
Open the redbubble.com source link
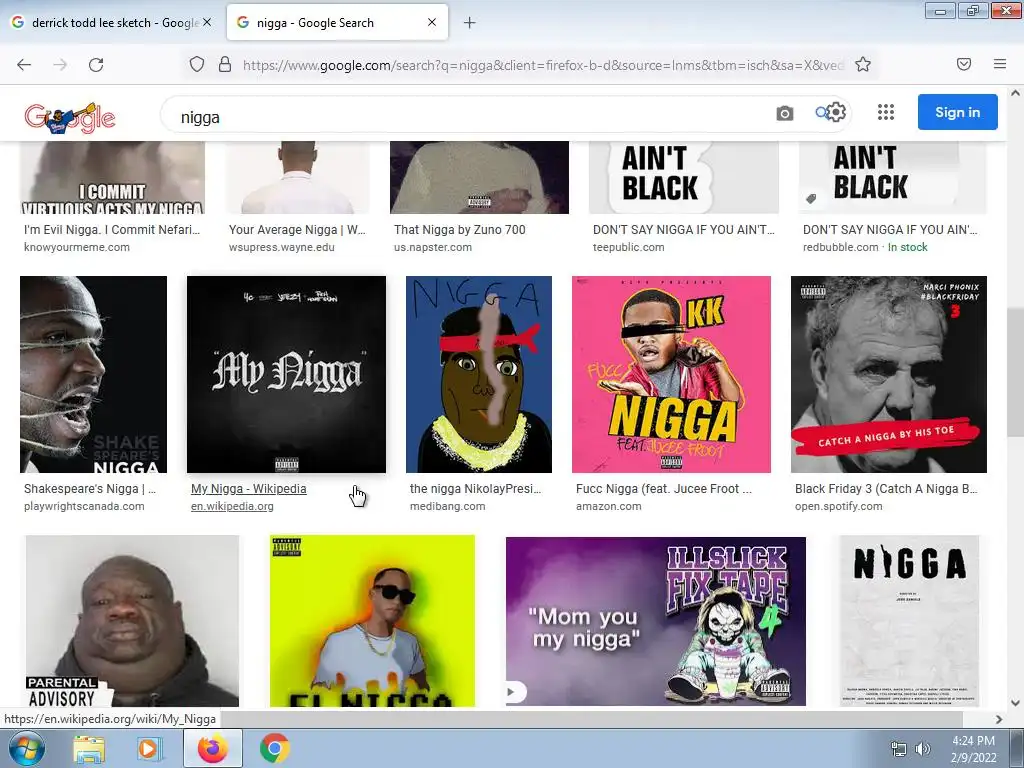840,247
